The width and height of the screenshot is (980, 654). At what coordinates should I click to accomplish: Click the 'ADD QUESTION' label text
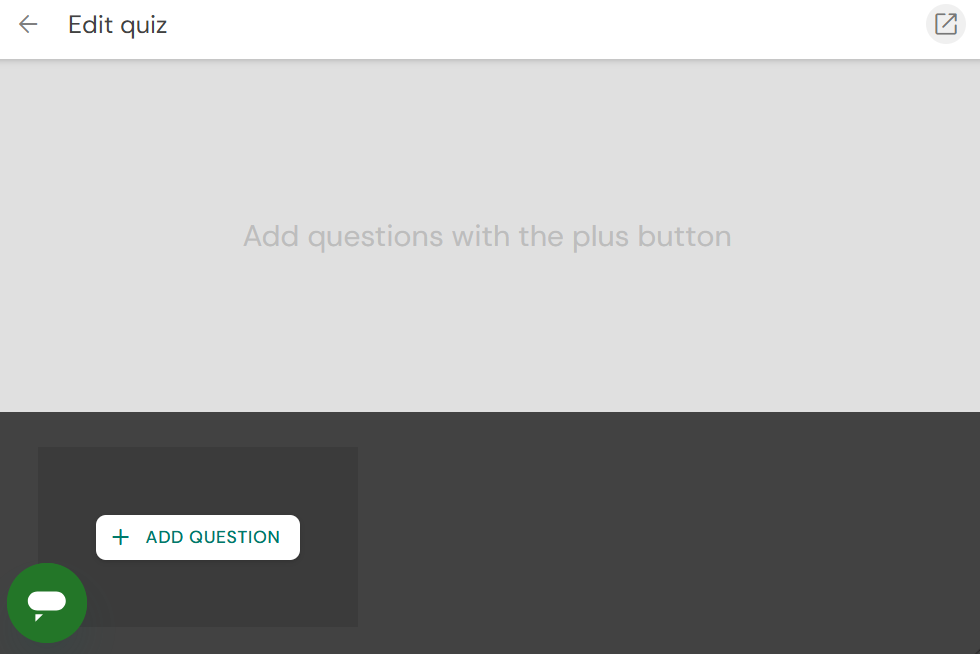pos(213,537)
